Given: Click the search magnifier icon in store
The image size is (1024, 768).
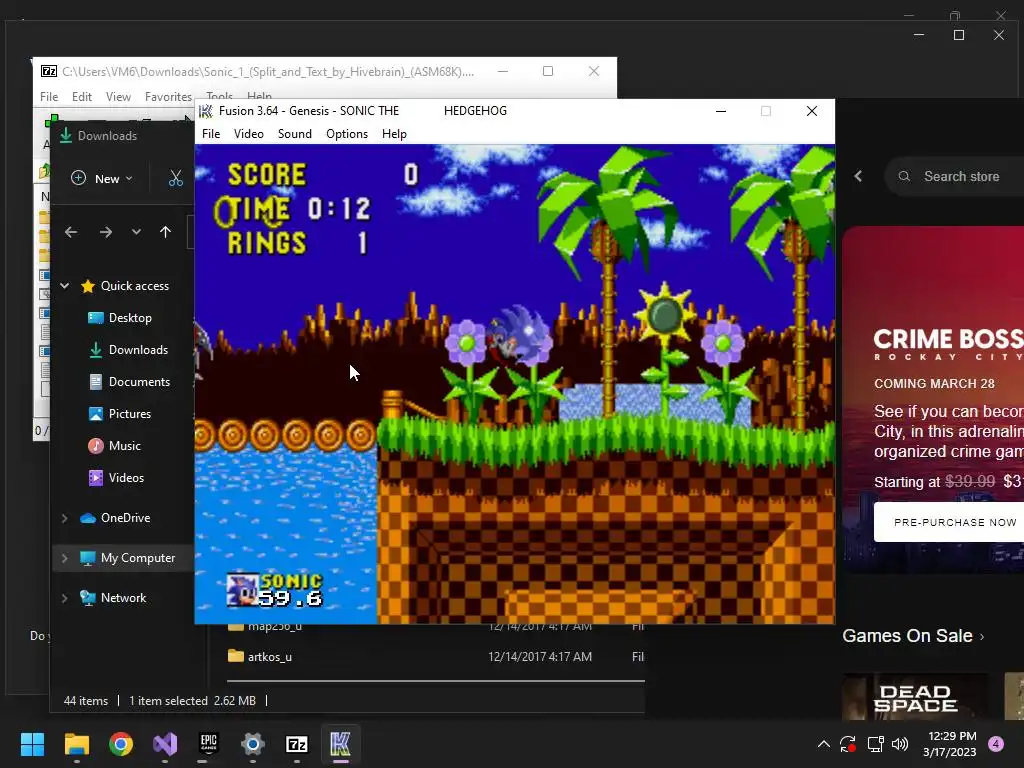Looking at the screenshot, I should point(904,176).
